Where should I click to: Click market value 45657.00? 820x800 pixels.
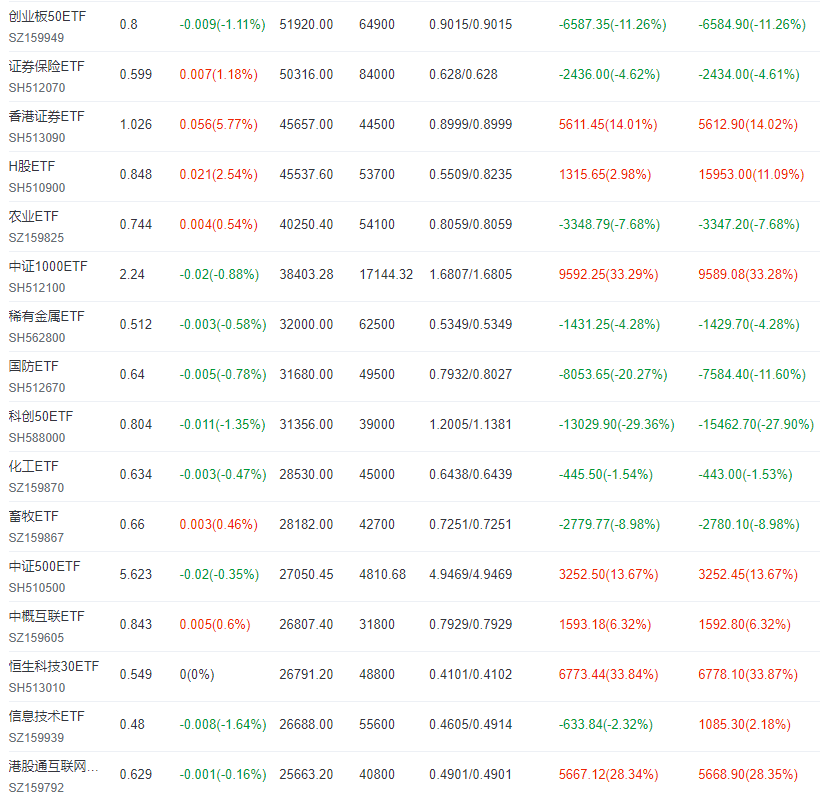(306, 124)
